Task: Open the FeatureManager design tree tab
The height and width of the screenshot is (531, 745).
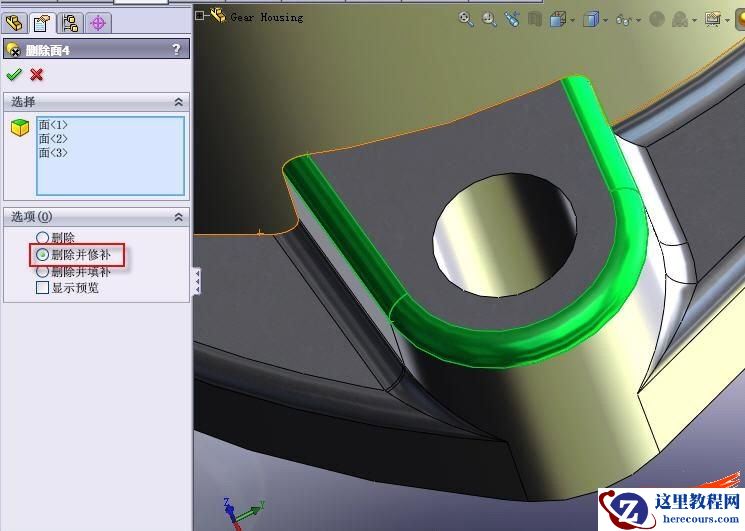Action: (x=14, y=23)
